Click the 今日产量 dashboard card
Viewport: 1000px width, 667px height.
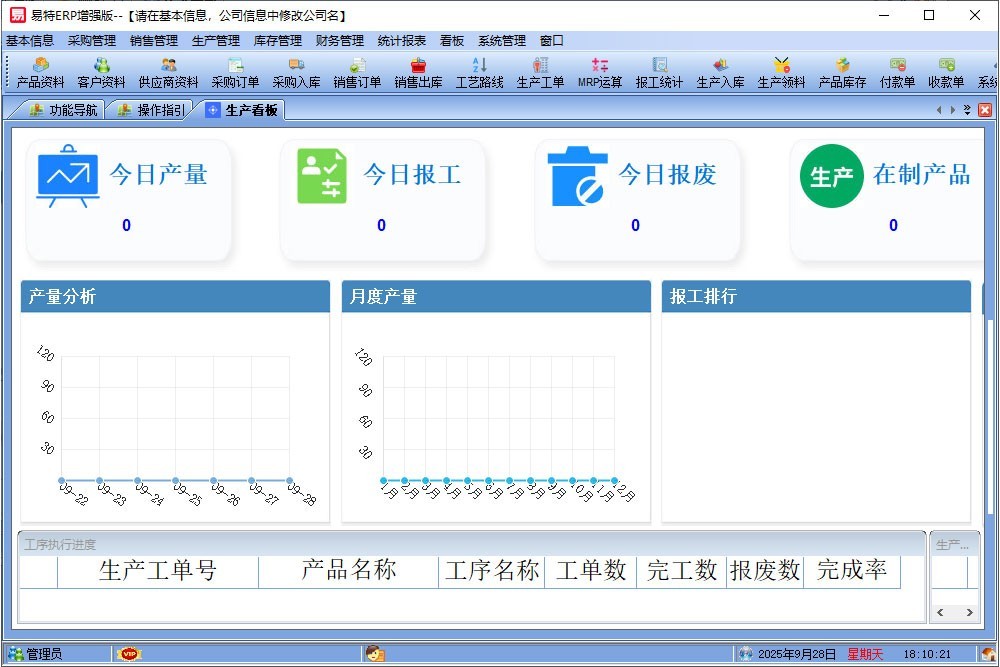(130, 198)
